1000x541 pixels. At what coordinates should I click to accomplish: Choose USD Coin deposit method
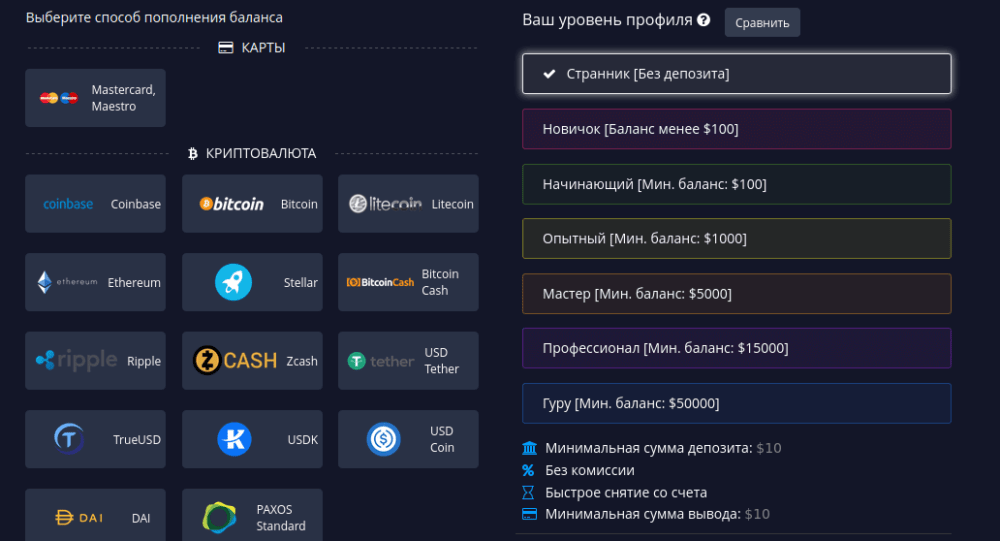click(x=408, y=439)
